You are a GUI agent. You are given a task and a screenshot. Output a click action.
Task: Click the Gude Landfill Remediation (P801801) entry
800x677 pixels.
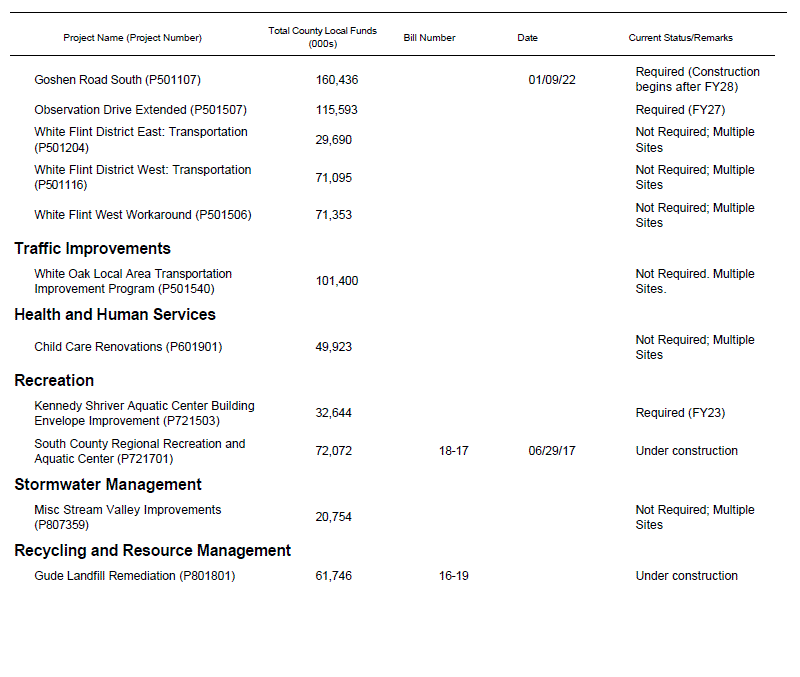coord(134,576)
